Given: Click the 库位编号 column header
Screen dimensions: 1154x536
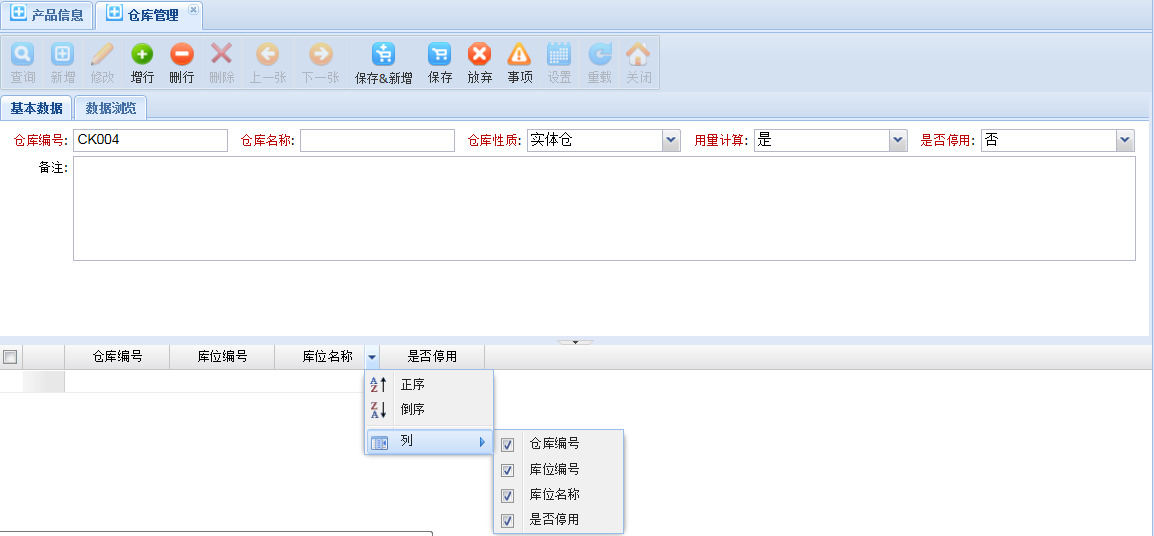Looking at the screenshot, I should coord(221,356).
